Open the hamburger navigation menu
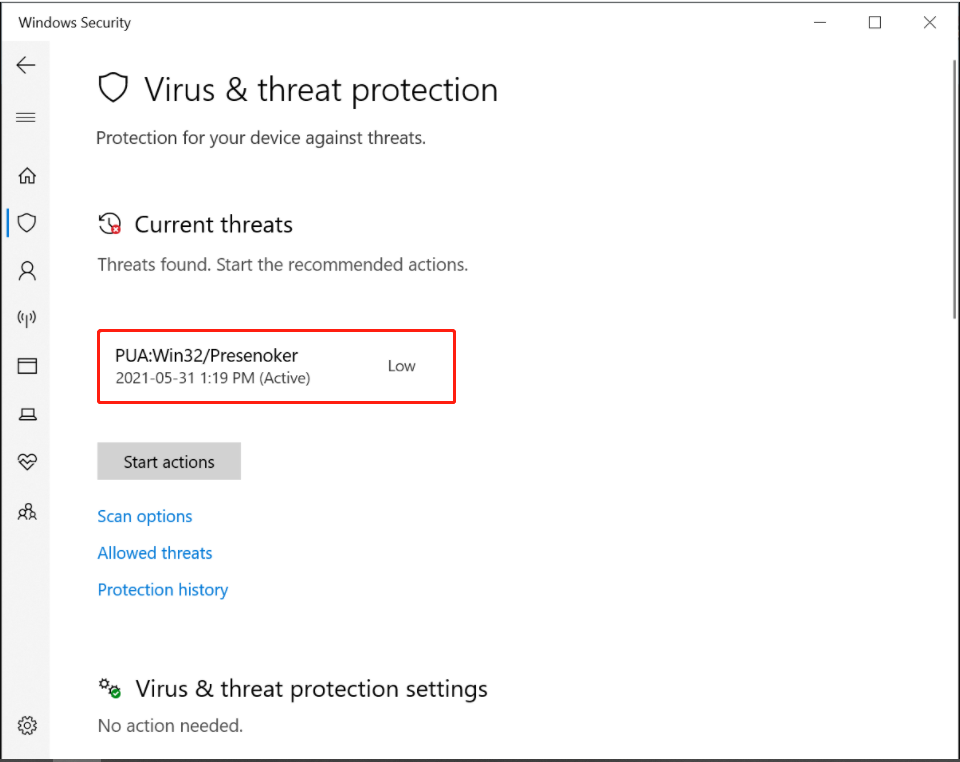 26,117
